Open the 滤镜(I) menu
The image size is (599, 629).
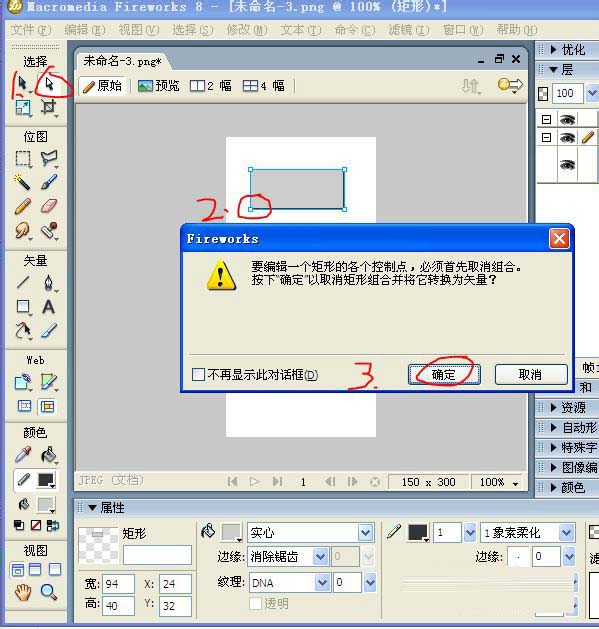(408, 30)
